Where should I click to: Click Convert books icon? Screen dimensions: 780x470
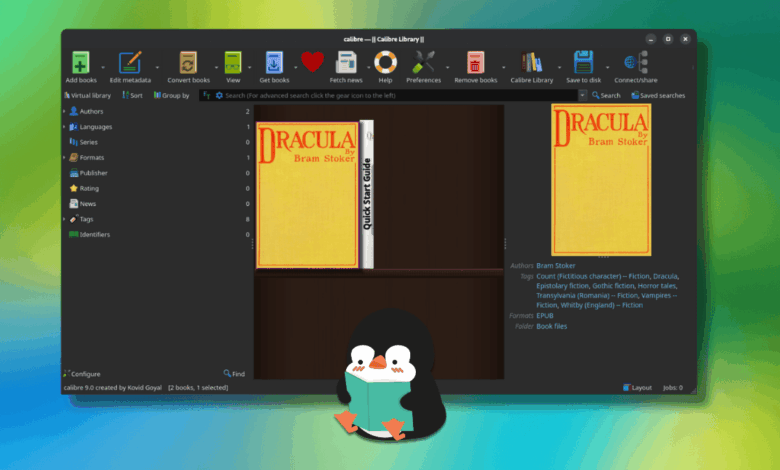(188, 63)
